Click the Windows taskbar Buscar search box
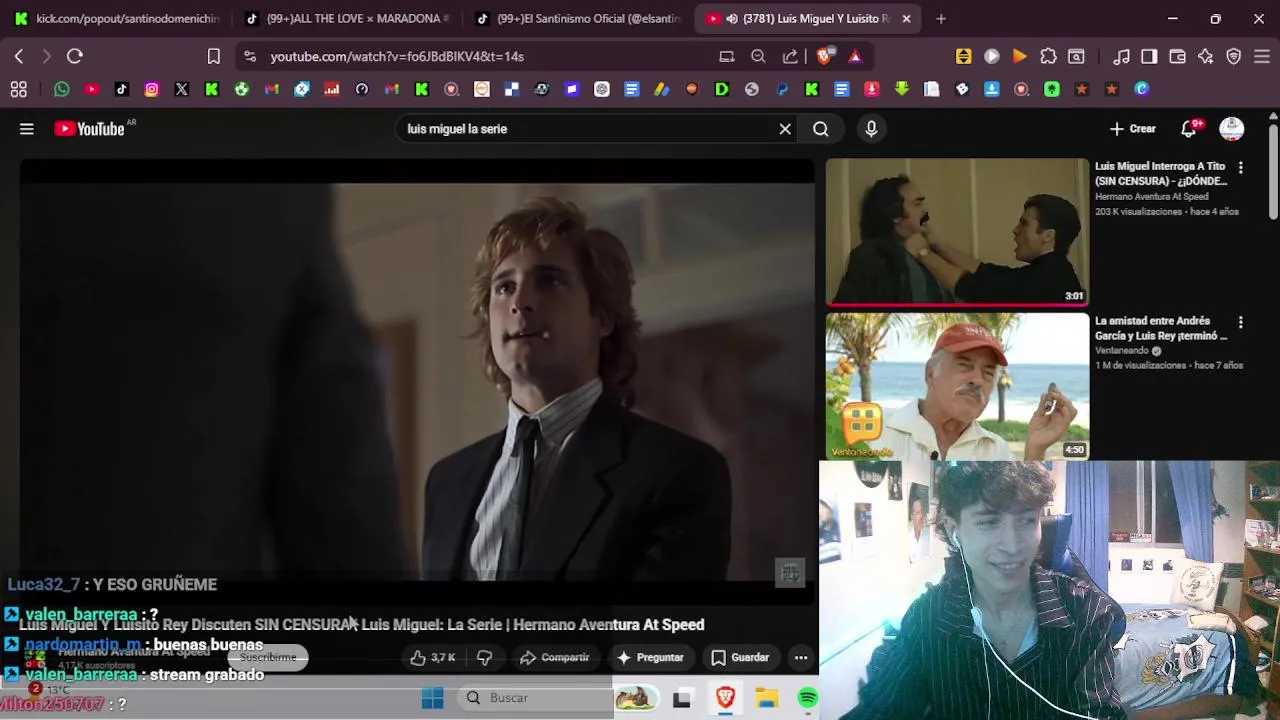Image resolution: width=1280 pixels, height=720 pixels. pos(535,698)
